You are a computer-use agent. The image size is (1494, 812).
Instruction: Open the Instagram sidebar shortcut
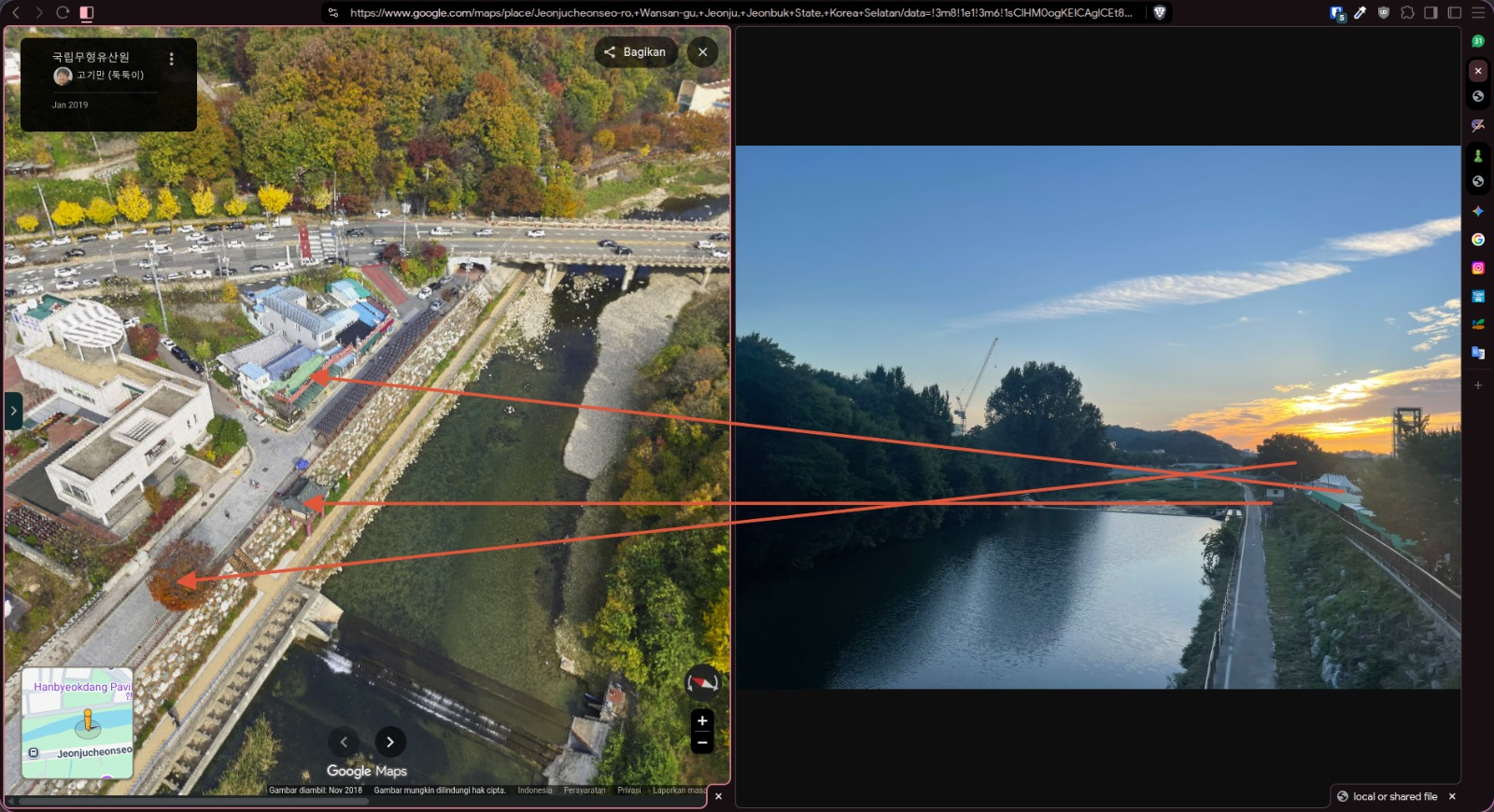pyautogui.click(x=1478, y=268)
